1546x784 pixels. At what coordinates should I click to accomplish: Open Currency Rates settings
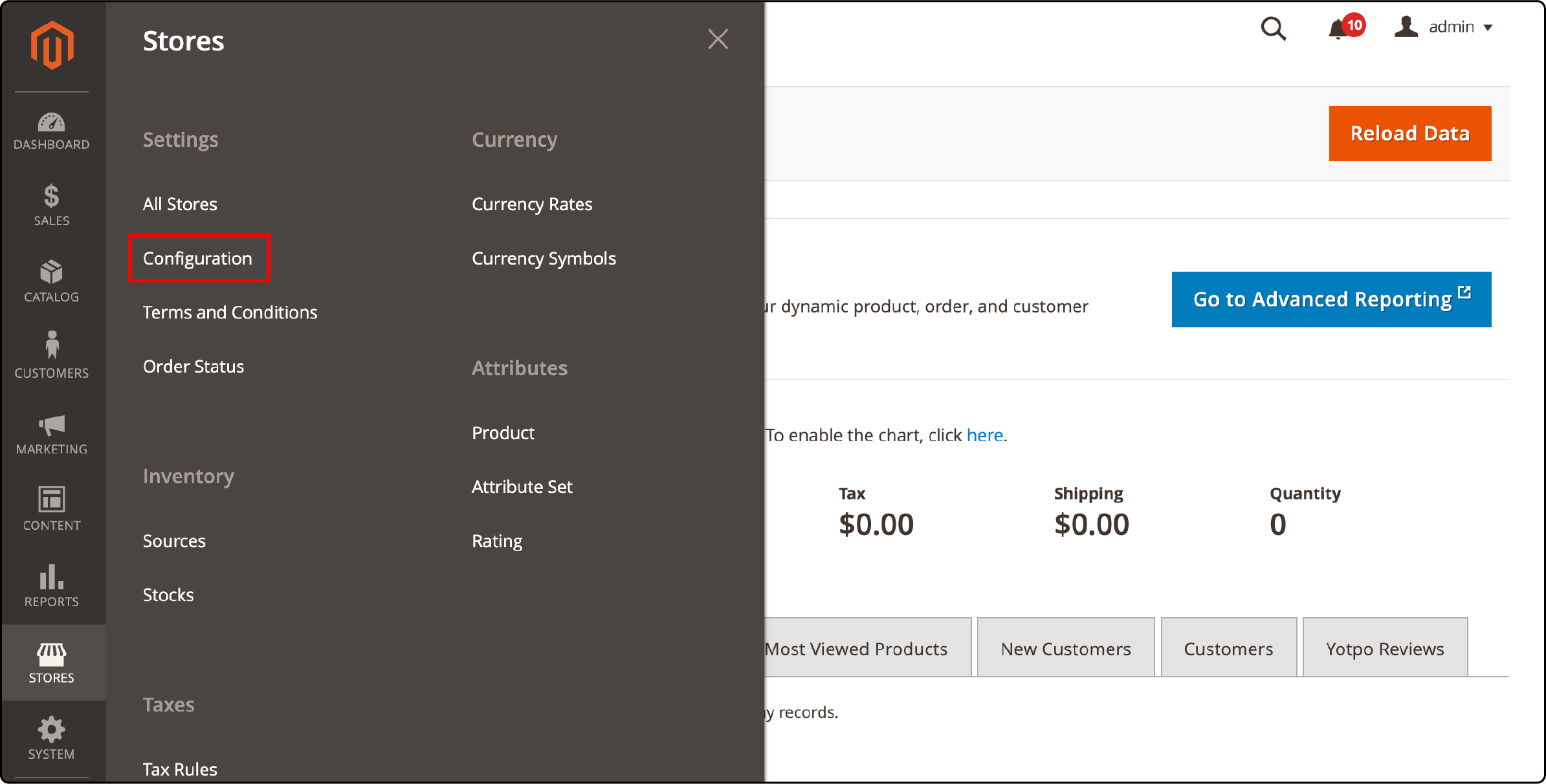pyautogui.click(x=533, y=204)
